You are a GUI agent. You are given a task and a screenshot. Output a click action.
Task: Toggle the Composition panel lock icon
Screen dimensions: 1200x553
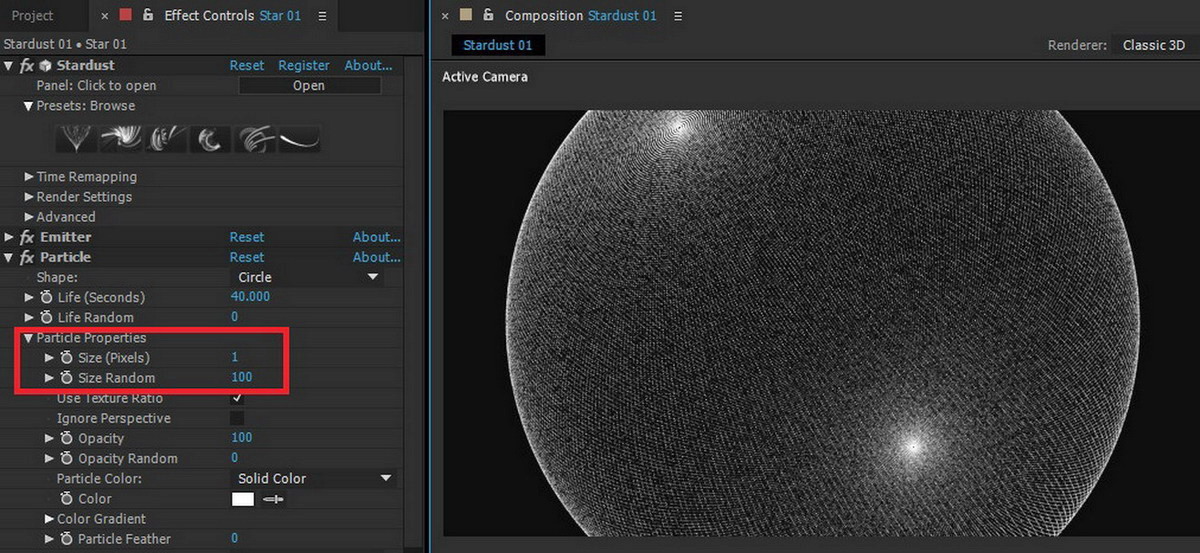click(489, 15)
